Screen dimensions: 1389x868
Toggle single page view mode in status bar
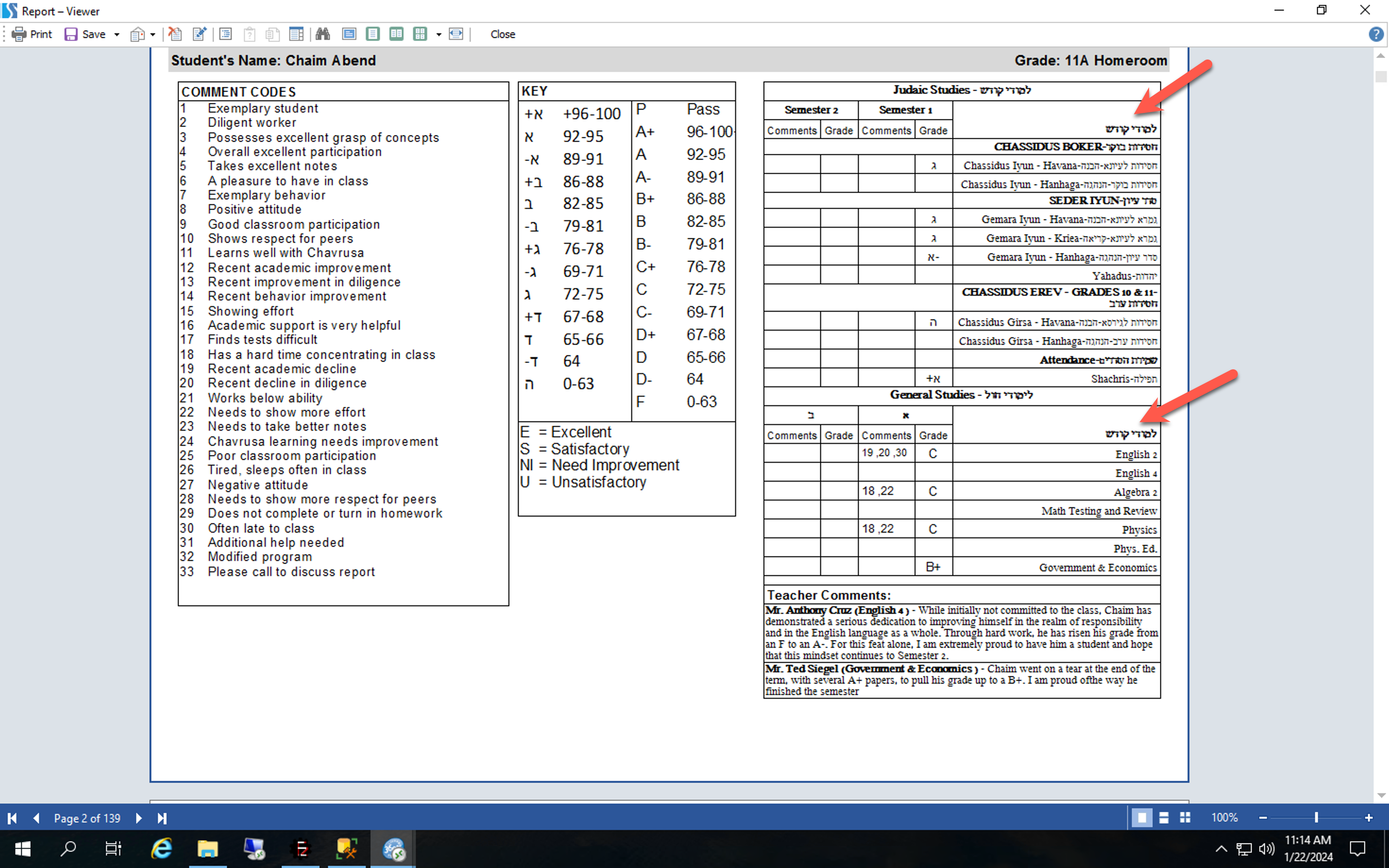click(1141, 817)
